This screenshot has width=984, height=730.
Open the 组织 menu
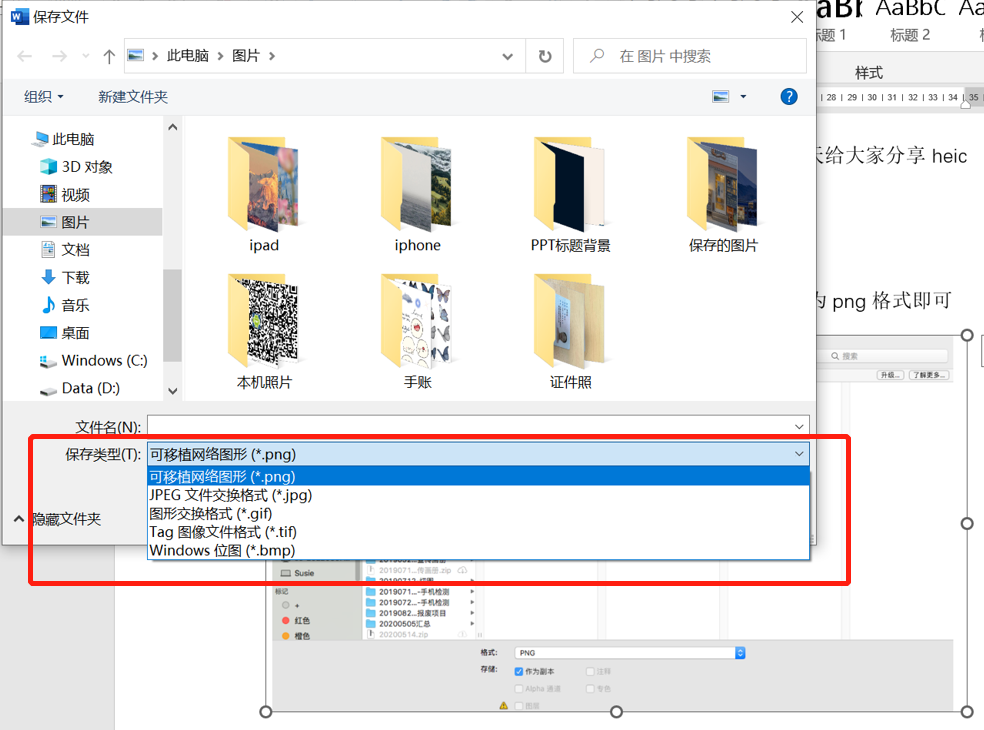tap(43, 97)
